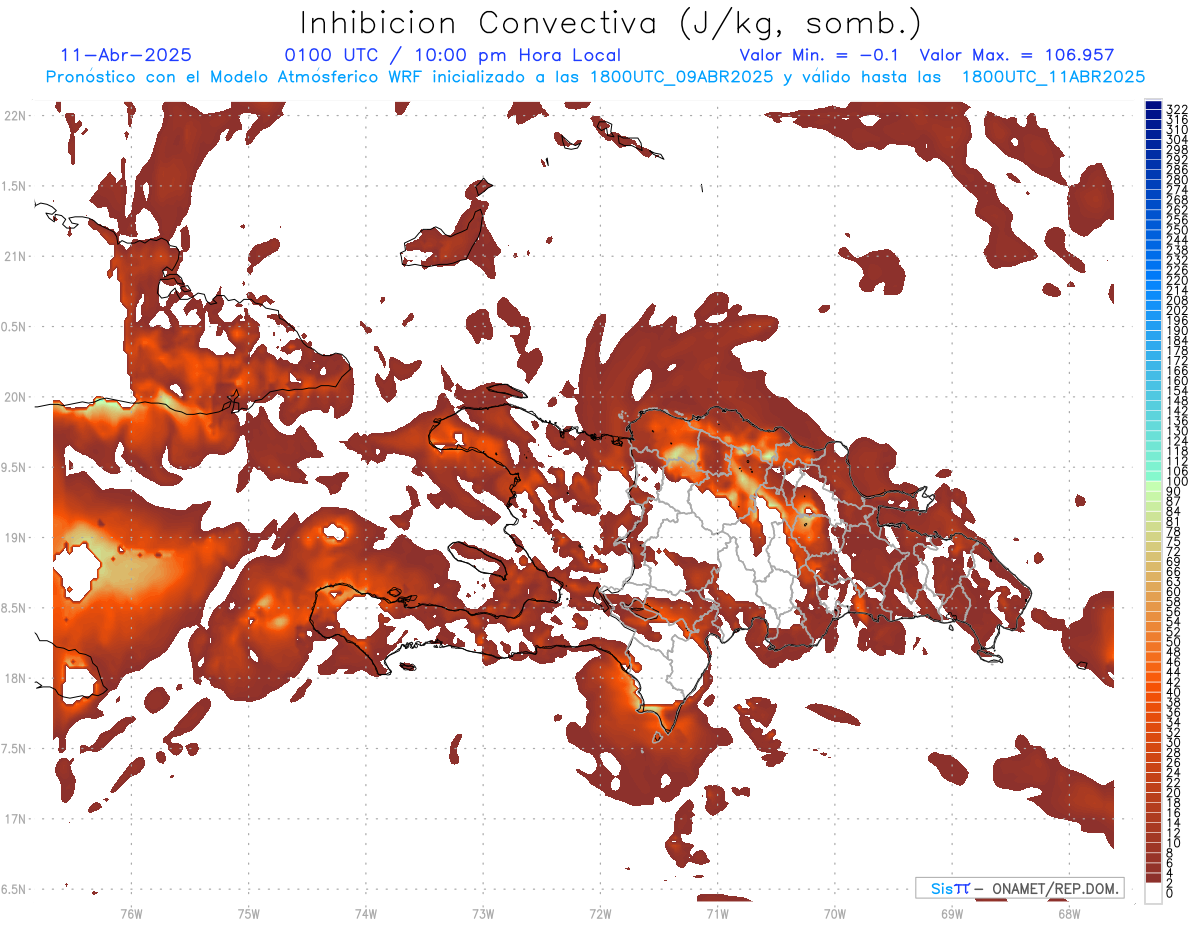Click the '1.5N' latitude label
This screenshot has width=1200, height=927.
[x=15, y=186]
